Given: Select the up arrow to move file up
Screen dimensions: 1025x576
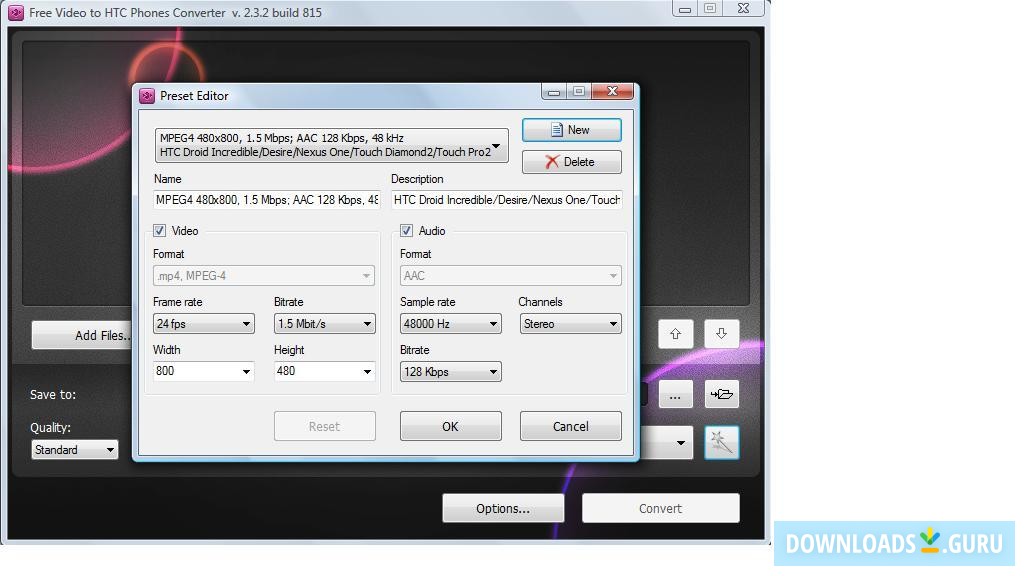Looking at the screenshot, I should click(676, 333).
